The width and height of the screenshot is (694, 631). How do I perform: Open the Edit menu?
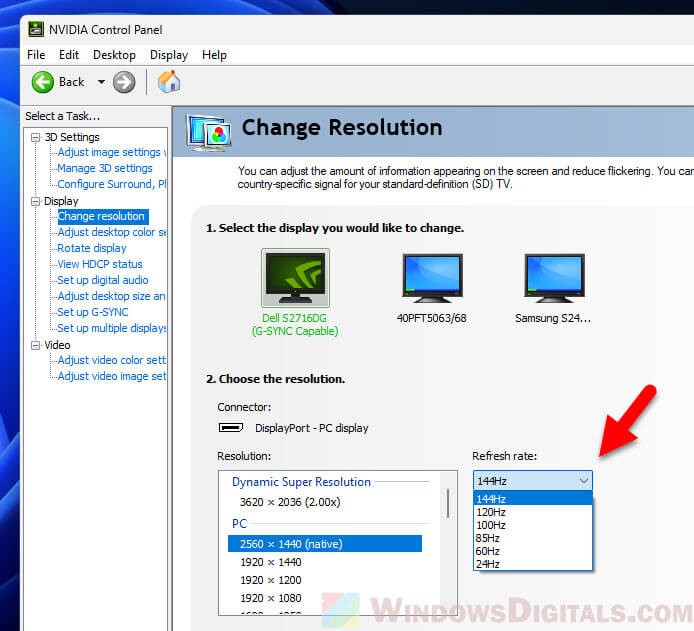(x=69, y=55)
